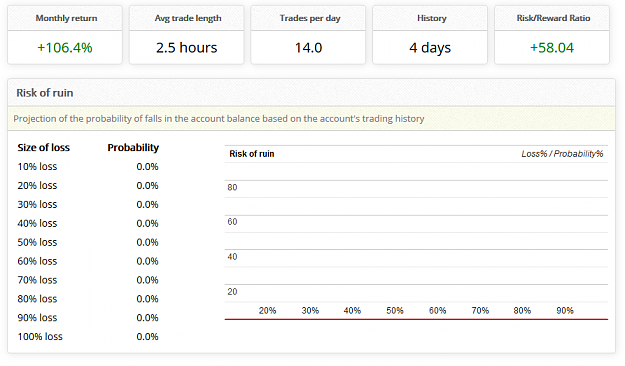Select the 10% loss table row
Viewport: 625px width, 366px height.
(x=88, y=167)
